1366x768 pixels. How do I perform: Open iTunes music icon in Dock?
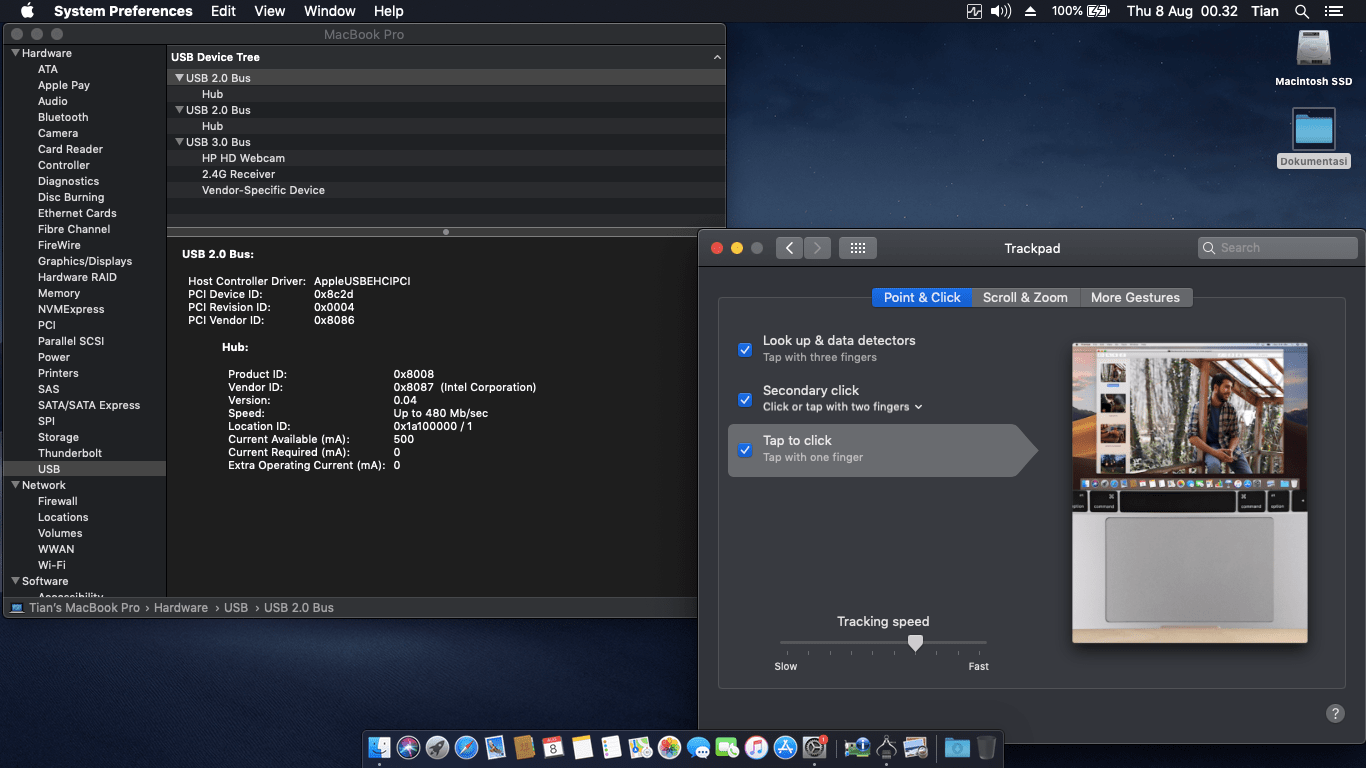[757, 747]
